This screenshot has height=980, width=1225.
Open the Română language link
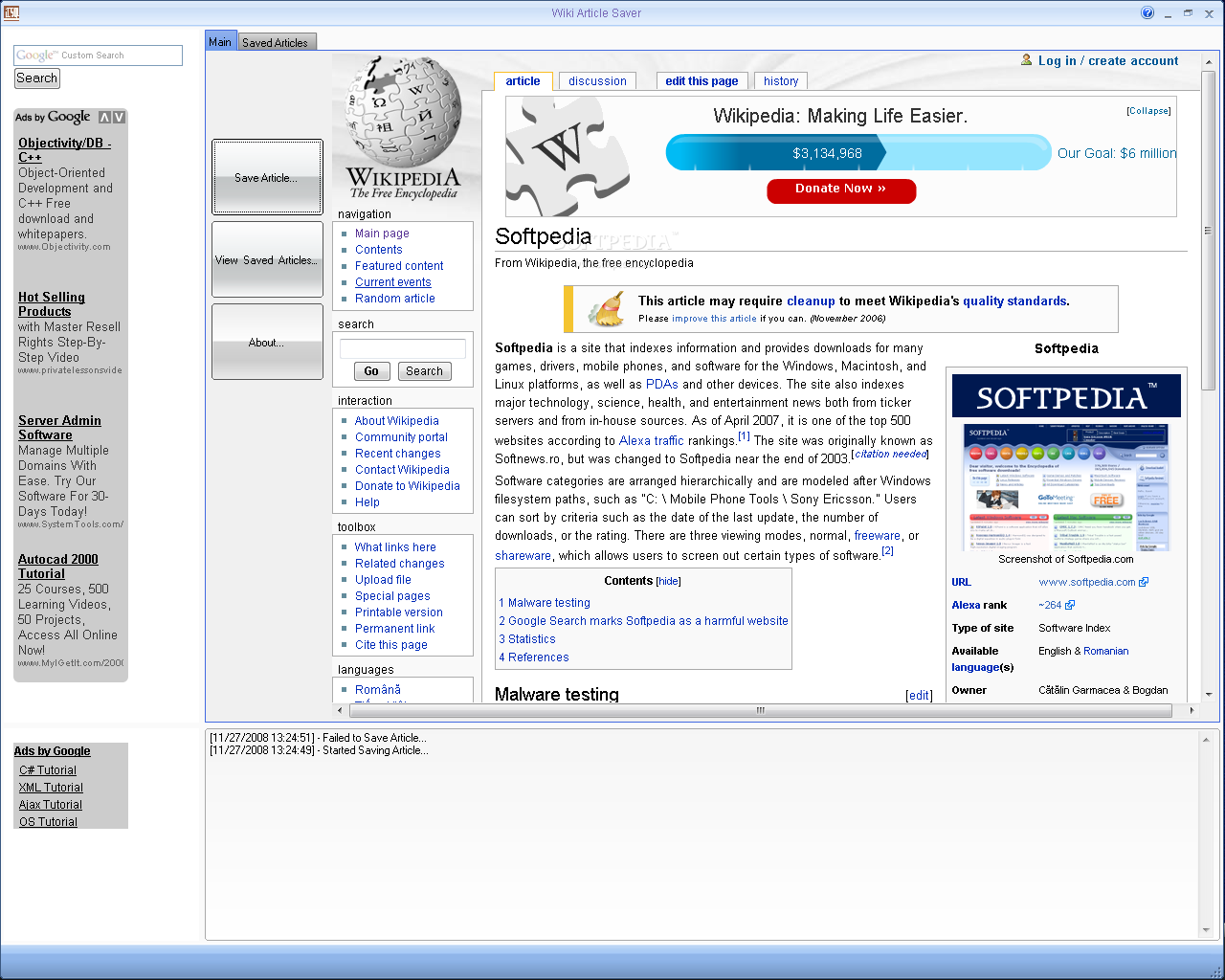378,690
